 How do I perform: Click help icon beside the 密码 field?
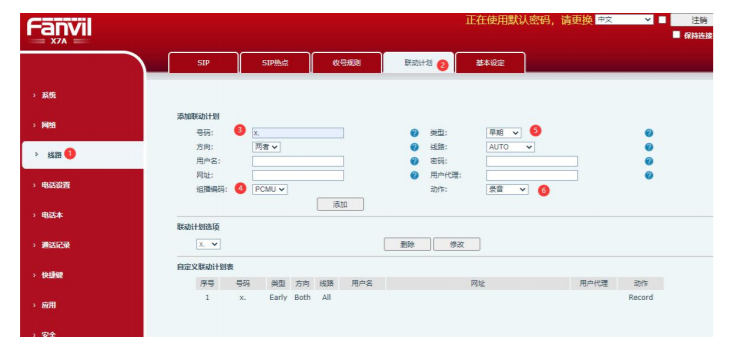(x=649, y=161)
